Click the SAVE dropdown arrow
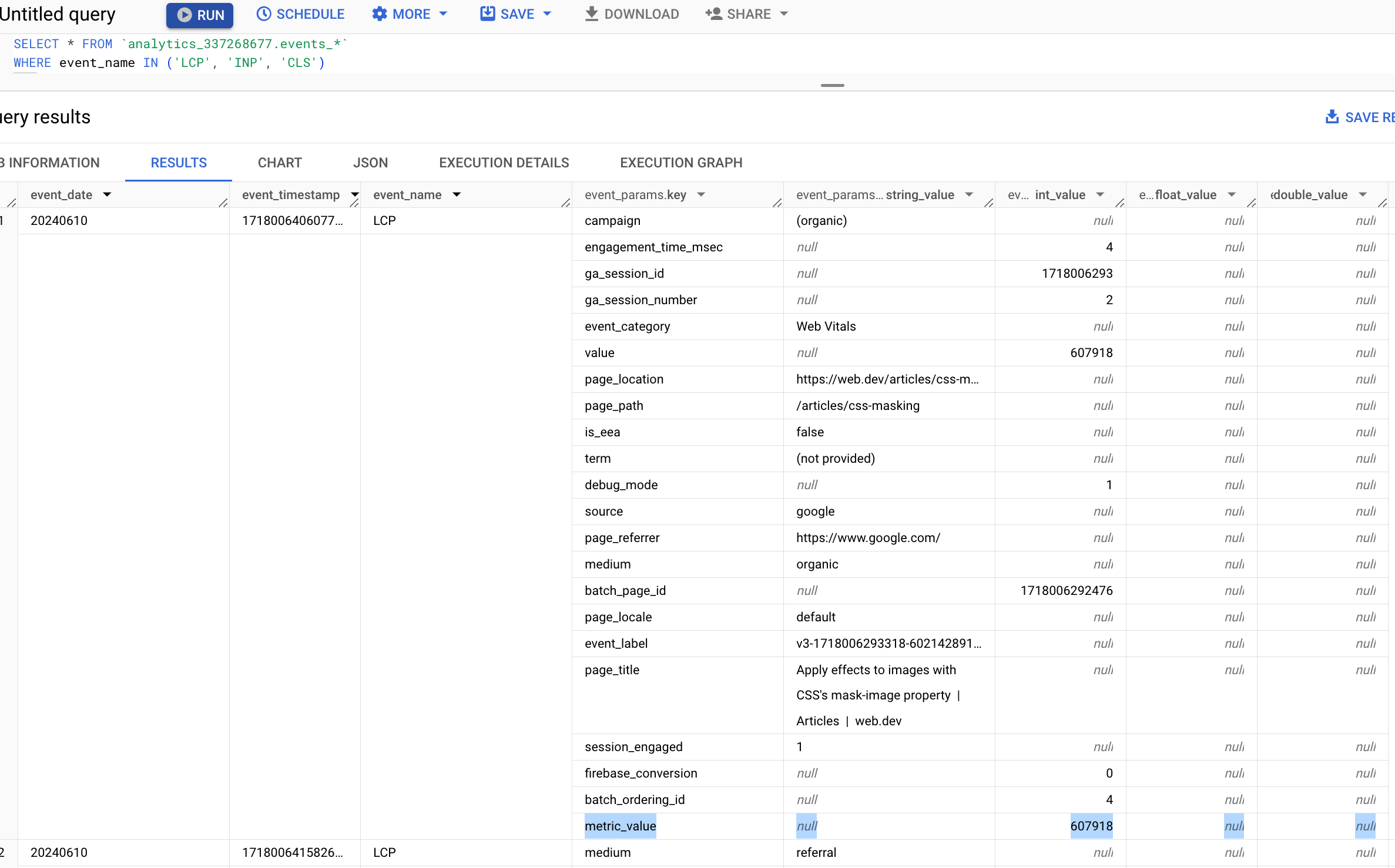The height and width of the screenshot is (868, 1395). 546,14
